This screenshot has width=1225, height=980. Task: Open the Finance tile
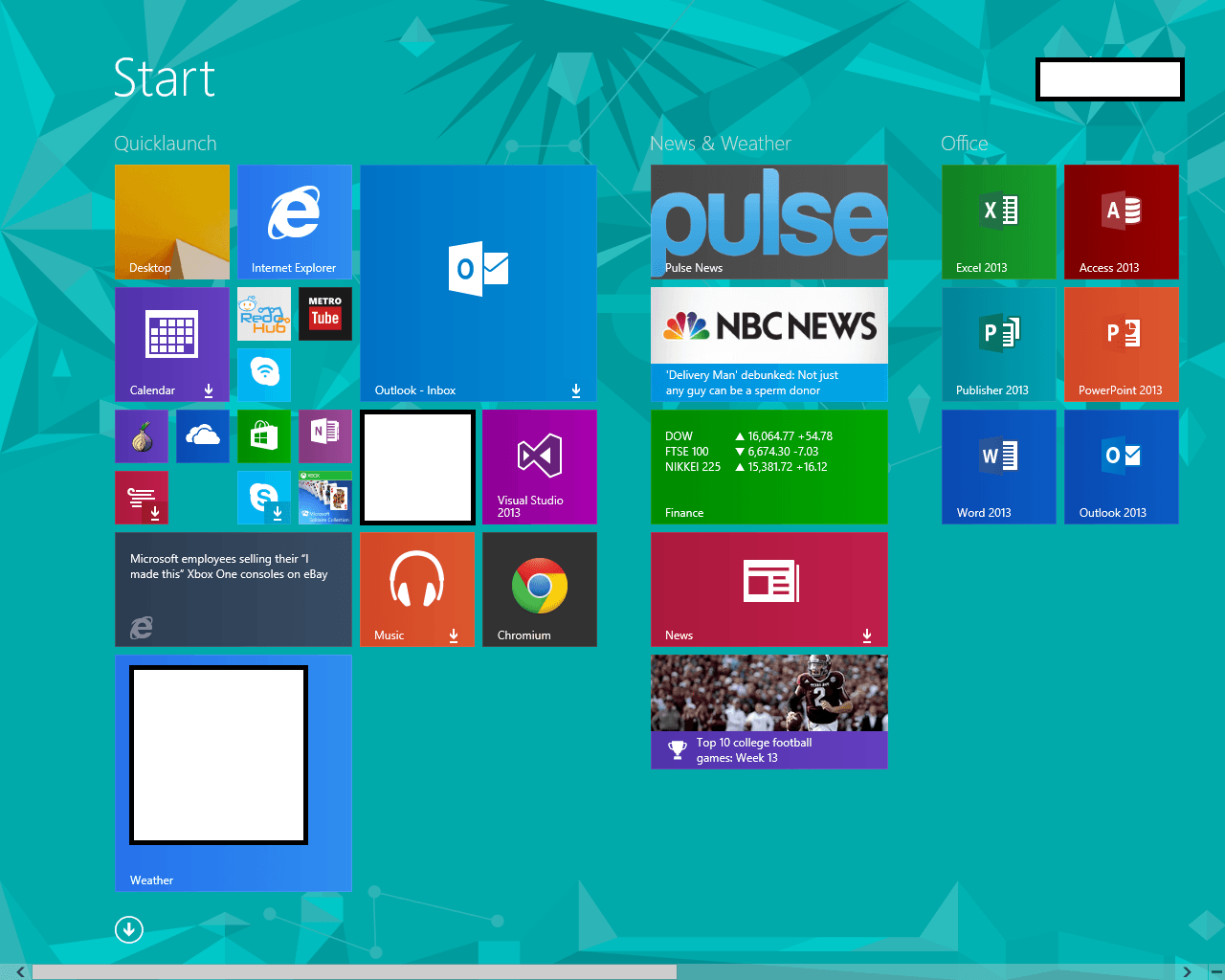click(769, 467)
